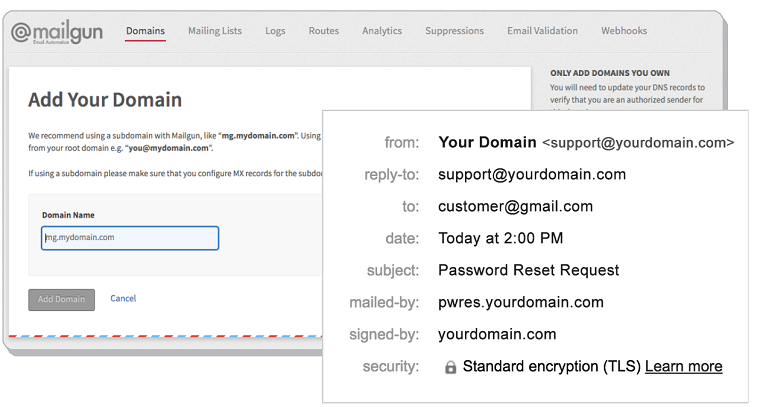The image size is (760, 407).
Task: Click the Add Your Domain heading
Action: click(x=105, y=100)
